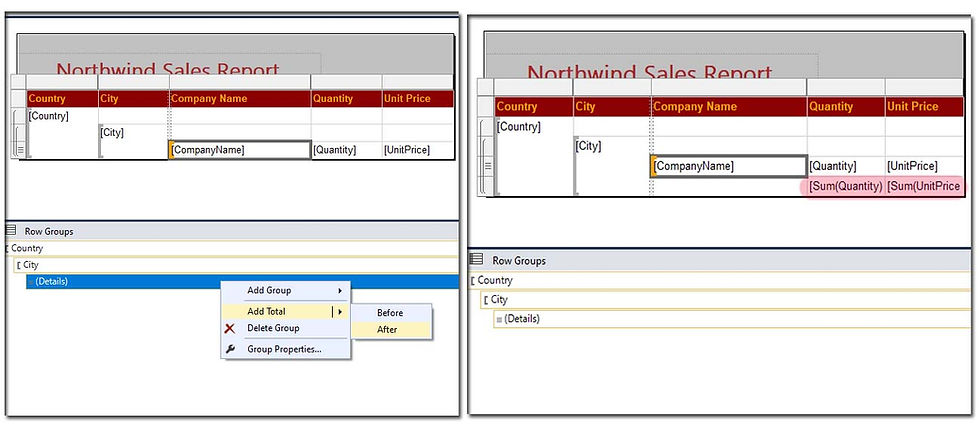
Task: Click the Quantity header in left report
Action: pyautogui.click(x=346, y=99)
